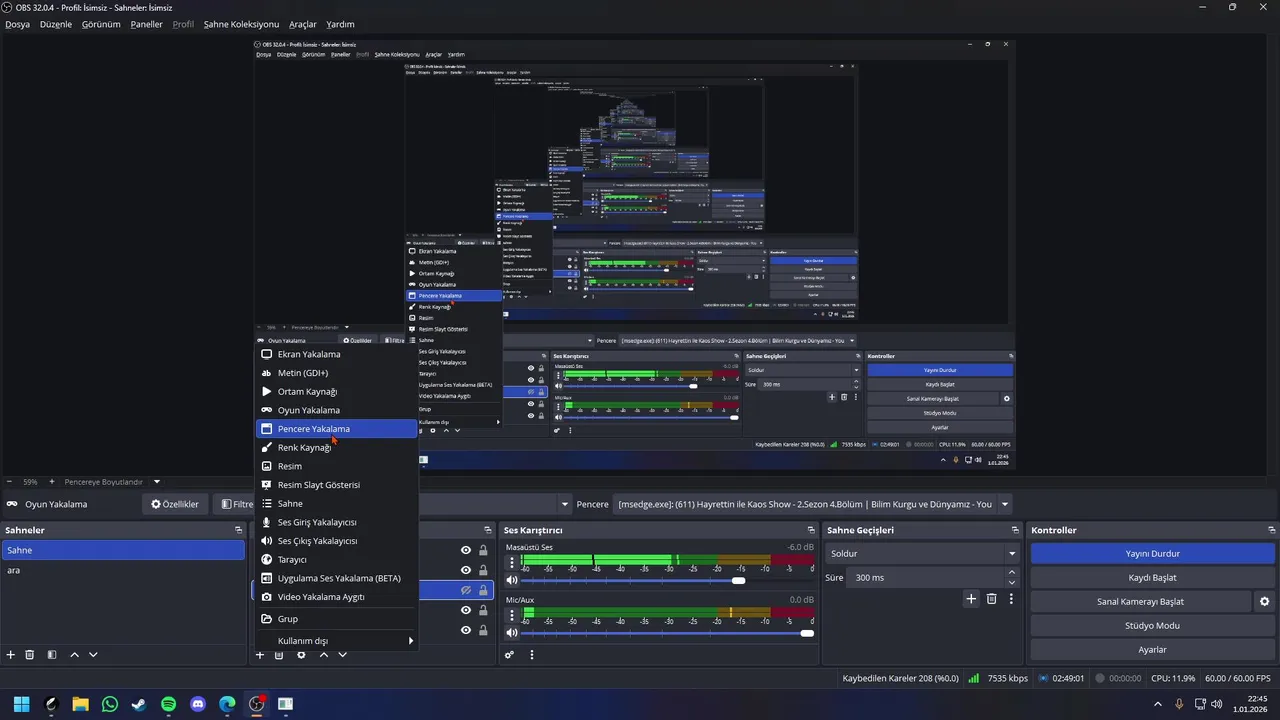
Task: Undock the Kontroller panel float icon
Action: tap(1272, 530)
